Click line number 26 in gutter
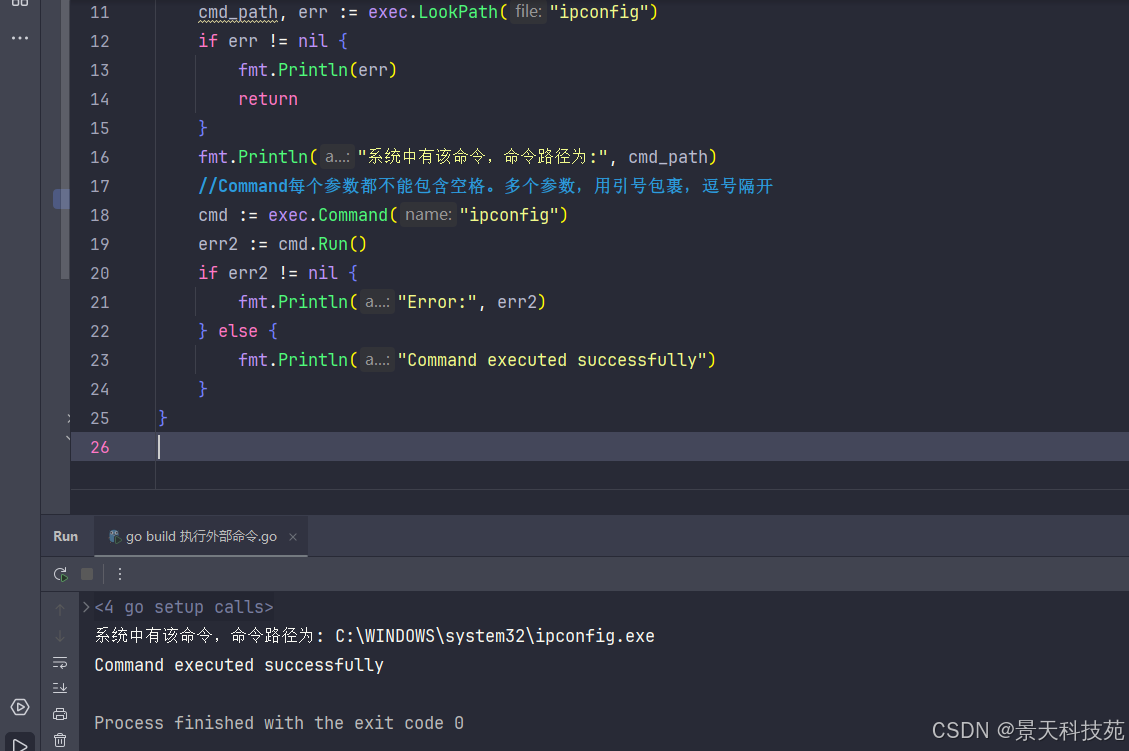Screen dimensions: 1129x751 (x=99, y=447)
